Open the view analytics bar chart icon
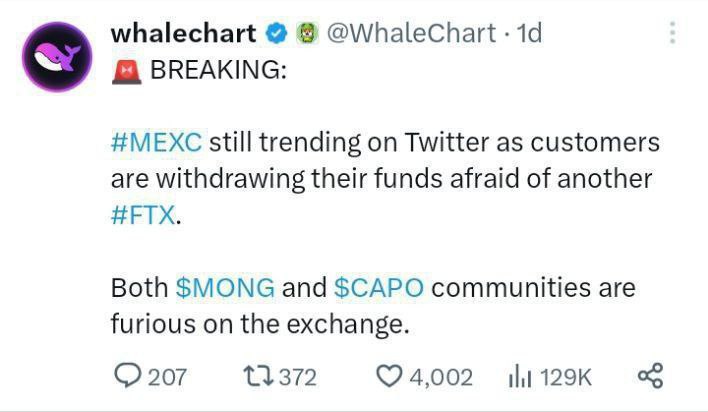708x412 pixels. 519,376
